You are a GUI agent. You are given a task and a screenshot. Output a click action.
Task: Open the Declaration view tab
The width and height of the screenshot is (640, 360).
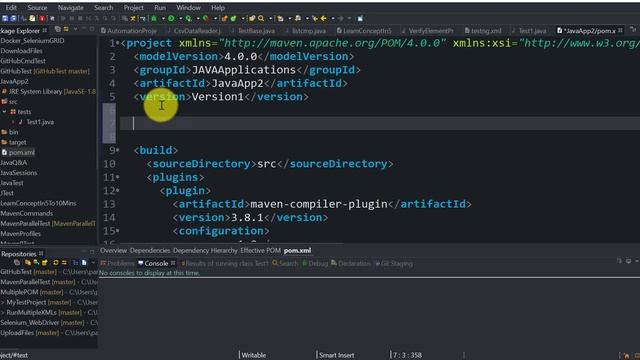click(x=351, y=263)
